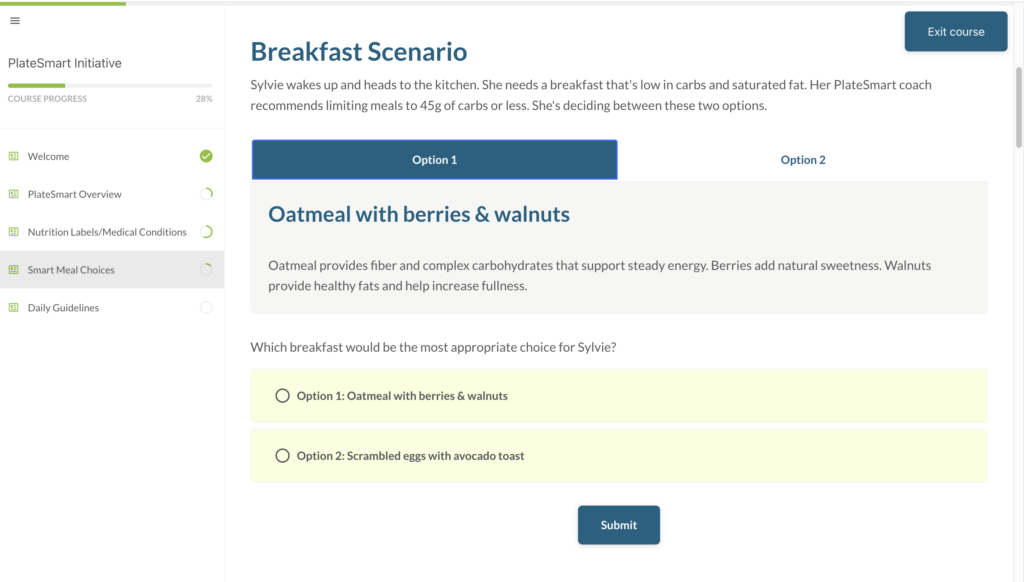Image resolution: width=1024 pixels, height=582 pixels.
Task: Click the lesson icon beside Nutrition Labels/Medical Conditions
Action: click(x=14, y=232)
